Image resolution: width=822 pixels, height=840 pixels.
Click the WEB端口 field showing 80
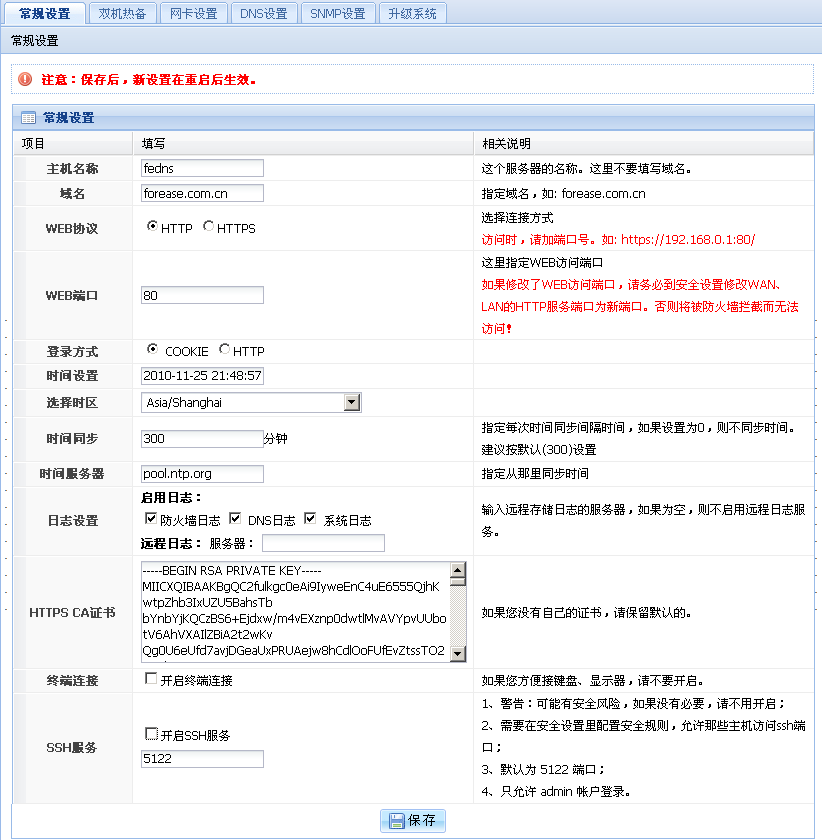(x=202, y=295)
